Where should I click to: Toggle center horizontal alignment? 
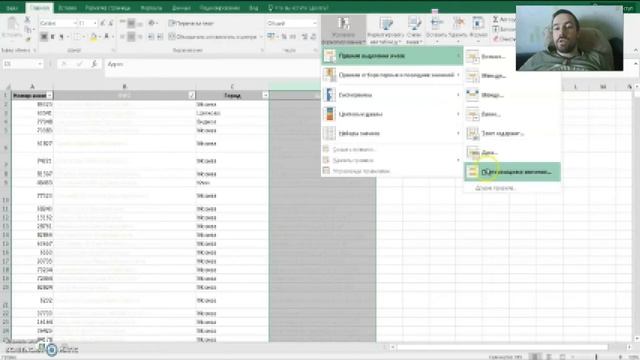coord(131,37)
